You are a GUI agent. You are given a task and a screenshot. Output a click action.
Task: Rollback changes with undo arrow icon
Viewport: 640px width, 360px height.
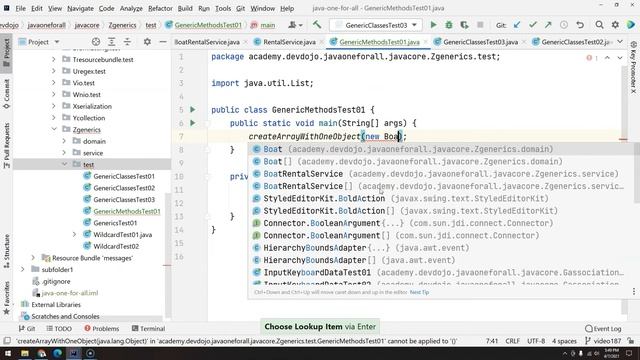point(580,25)
